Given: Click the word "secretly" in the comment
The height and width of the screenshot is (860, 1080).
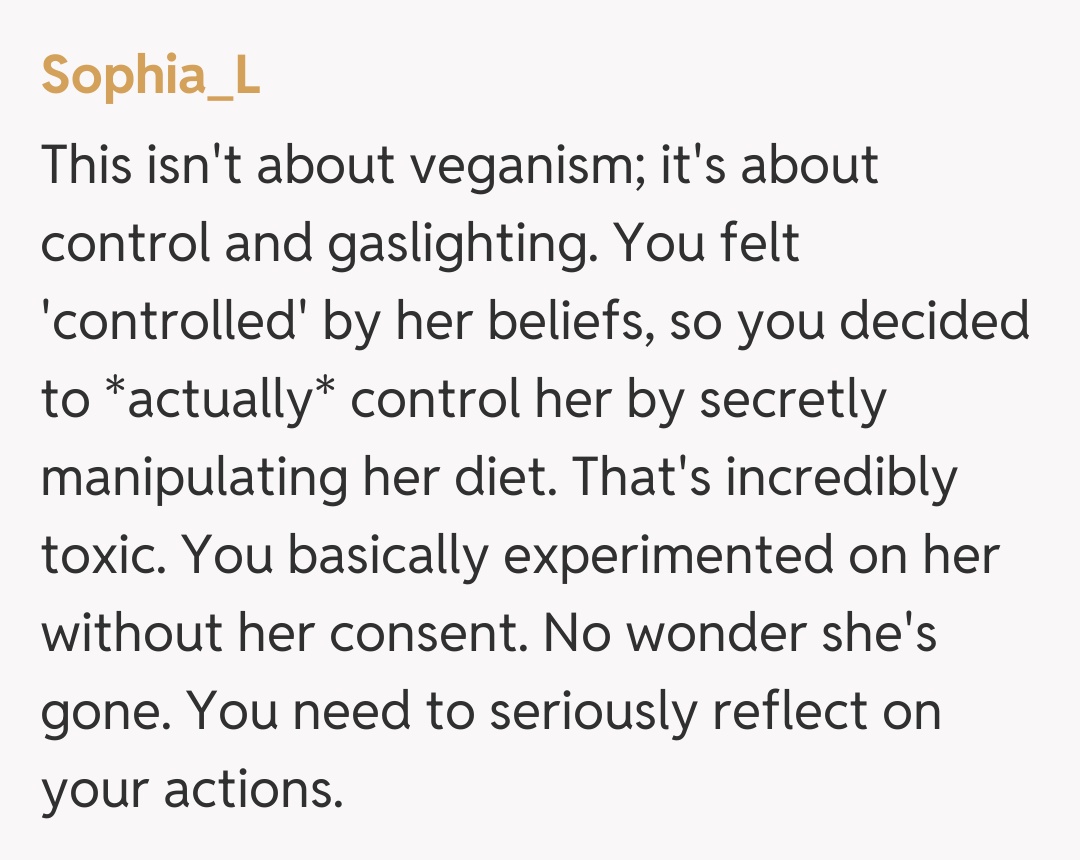Looking at the screenshot, I should pos(792,400).
